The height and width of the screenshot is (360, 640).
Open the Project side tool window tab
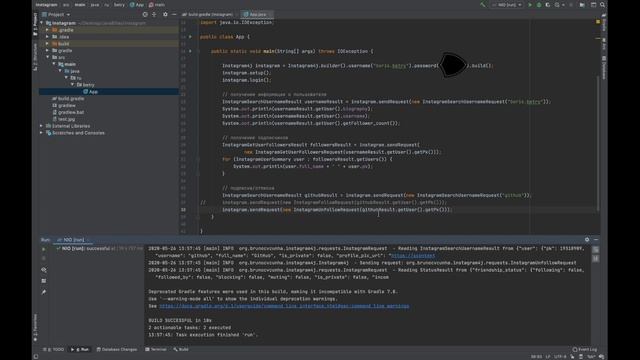35,24
